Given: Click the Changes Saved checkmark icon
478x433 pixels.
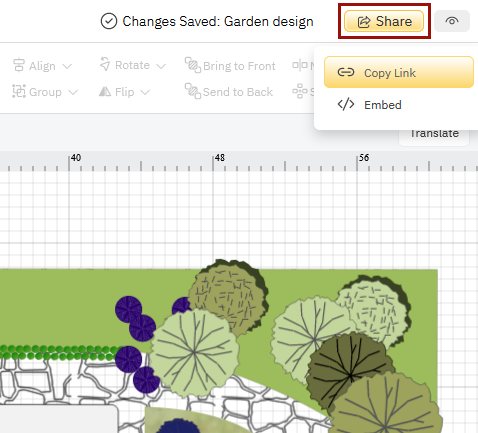Looking at the screenshot, I should [x=109, y=21].
